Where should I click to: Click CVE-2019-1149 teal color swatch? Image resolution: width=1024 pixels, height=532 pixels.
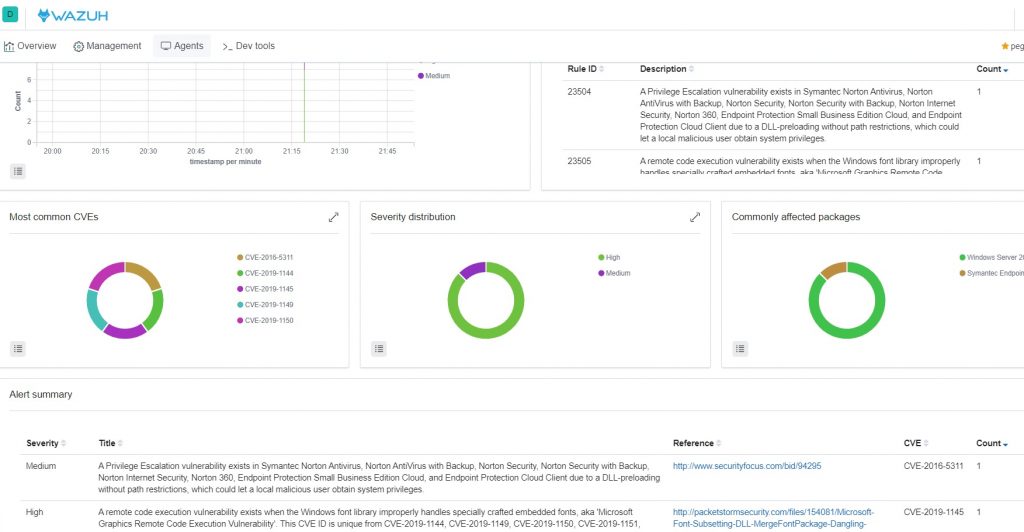[240, 305]
